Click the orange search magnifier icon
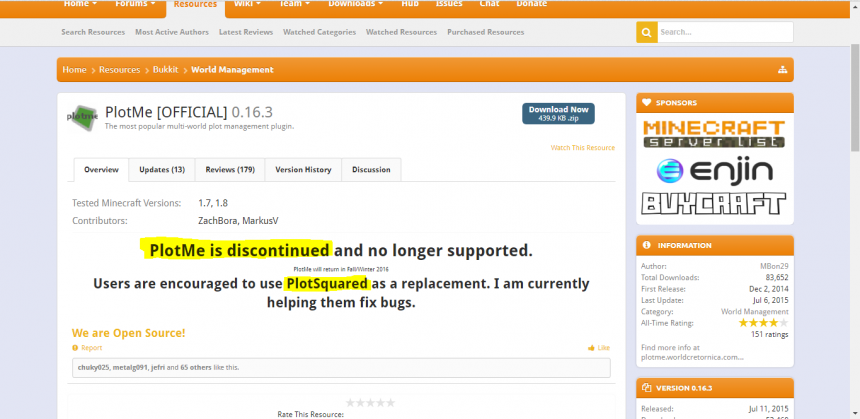This screenshot has height=419, width=860. (x=647, y=32)
